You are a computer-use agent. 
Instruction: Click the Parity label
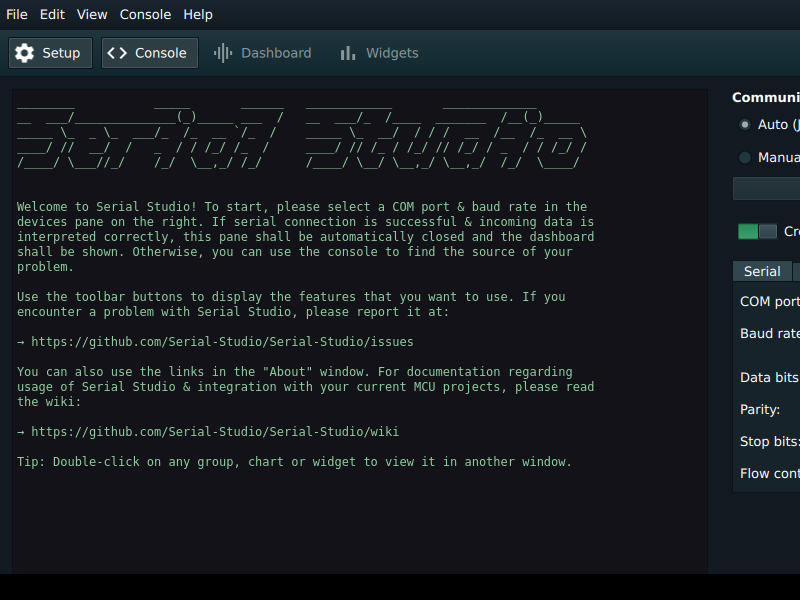[760, 410]
